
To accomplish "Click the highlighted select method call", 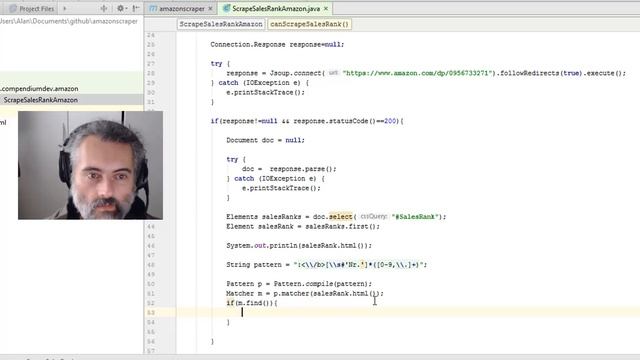I will (x=340, y=216).
